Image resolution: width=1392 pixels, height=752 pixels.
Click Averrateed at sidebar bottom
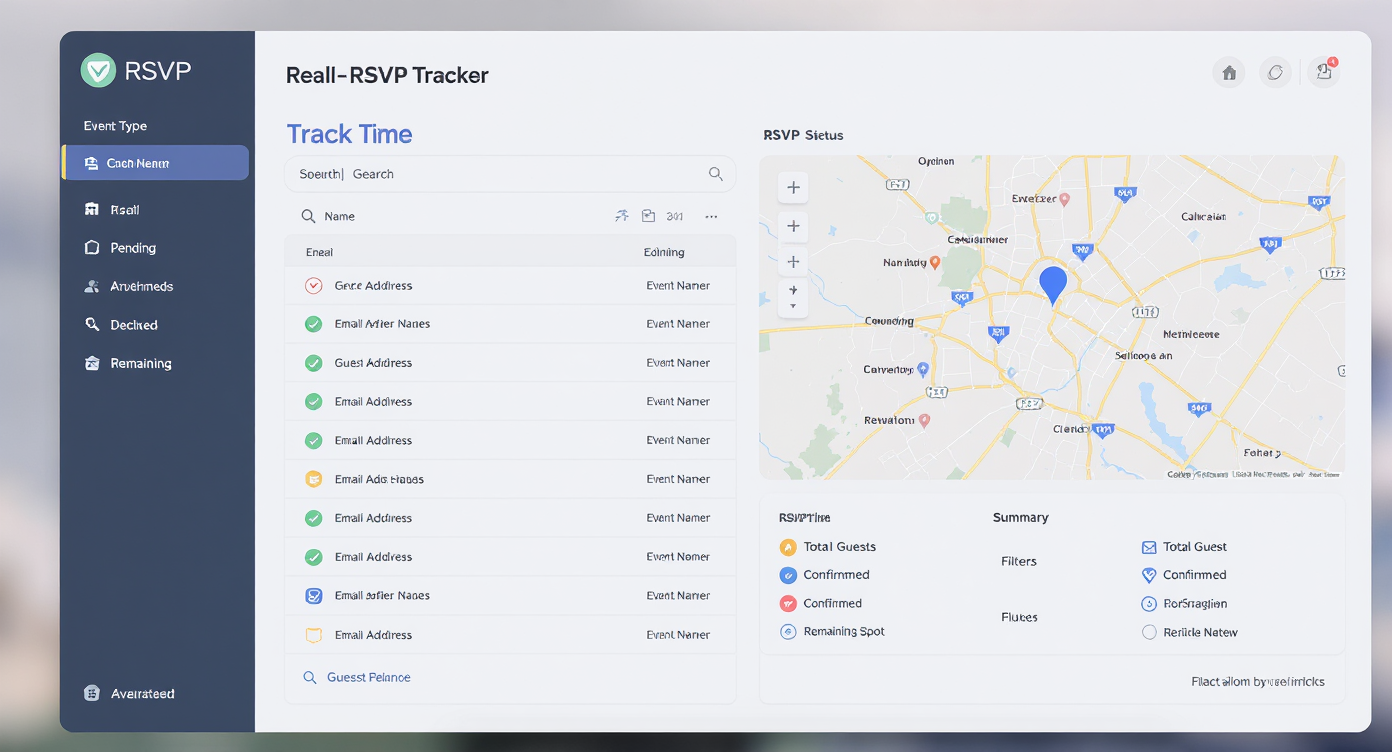pos(142,694)
